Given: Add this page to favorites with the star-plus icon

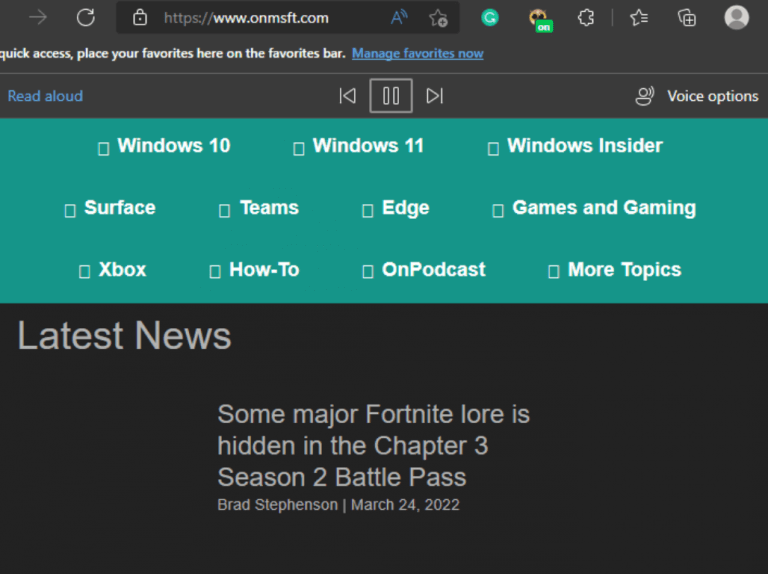Looking at the screenshot, I should (x=438, y=18).
